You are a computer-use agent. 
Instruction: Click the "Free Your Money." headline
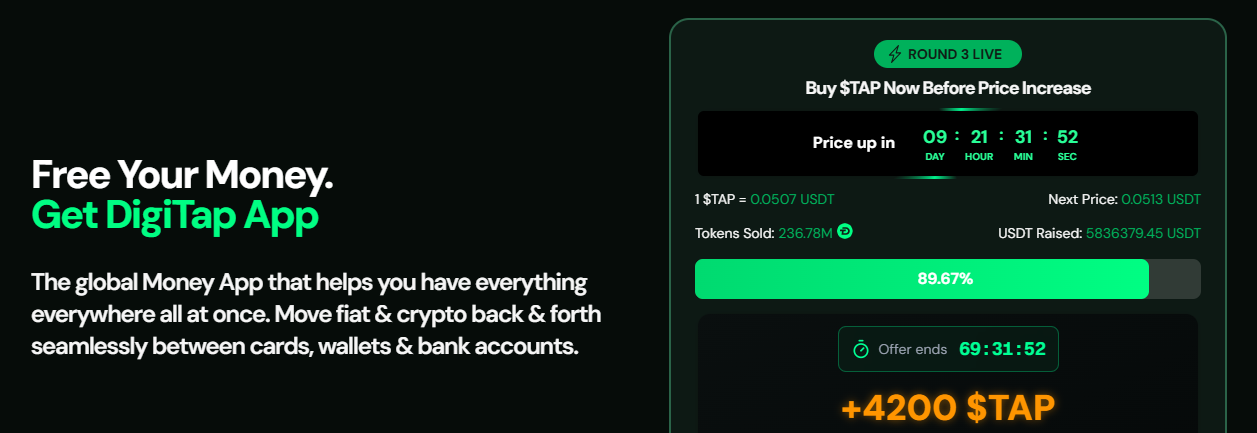point(181,176)
